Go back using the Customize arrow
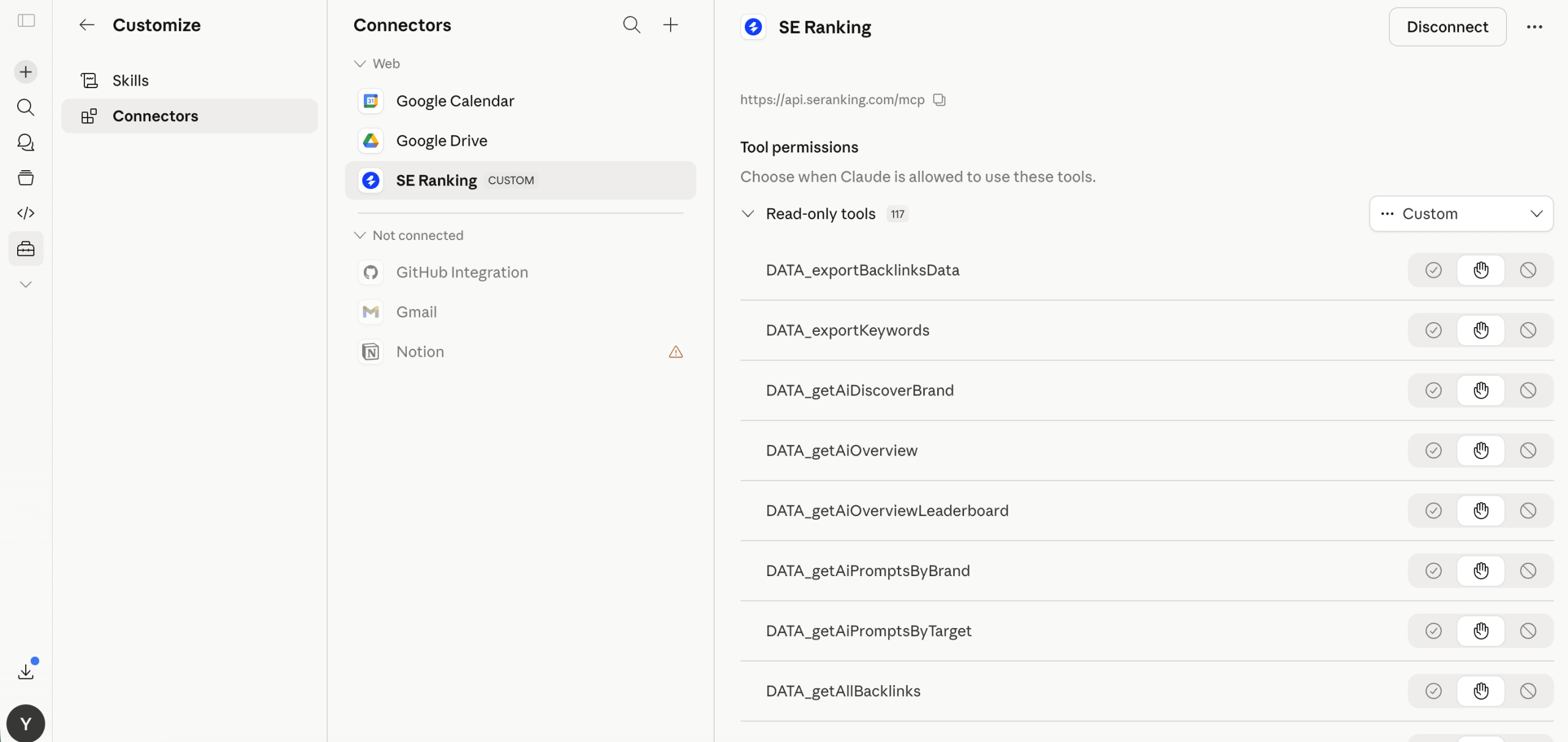Image resolution: width=1568 pixels, height=742 pixels. (x=87, y=25)
